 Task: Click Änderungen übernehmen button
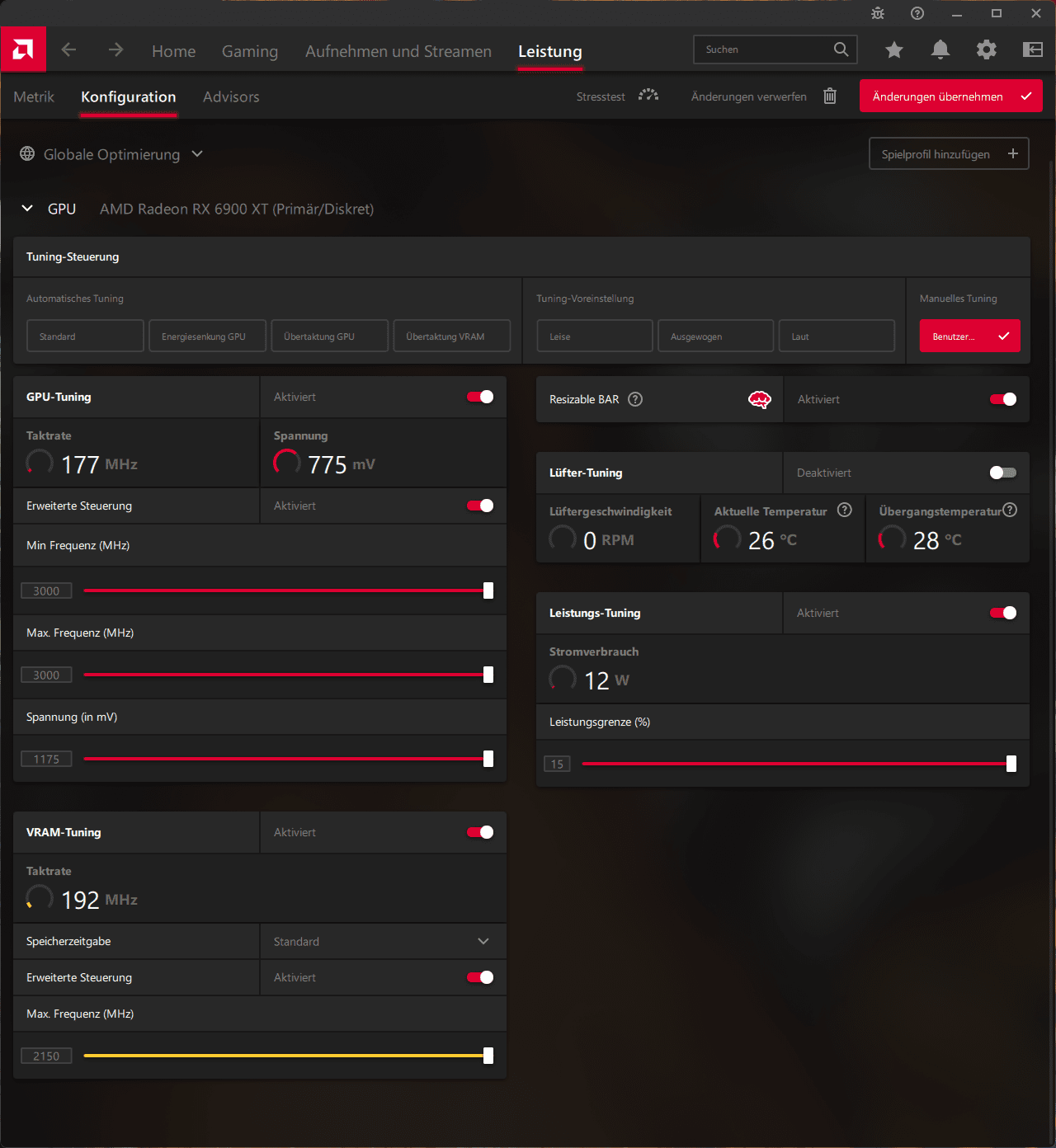pos(950,96)
